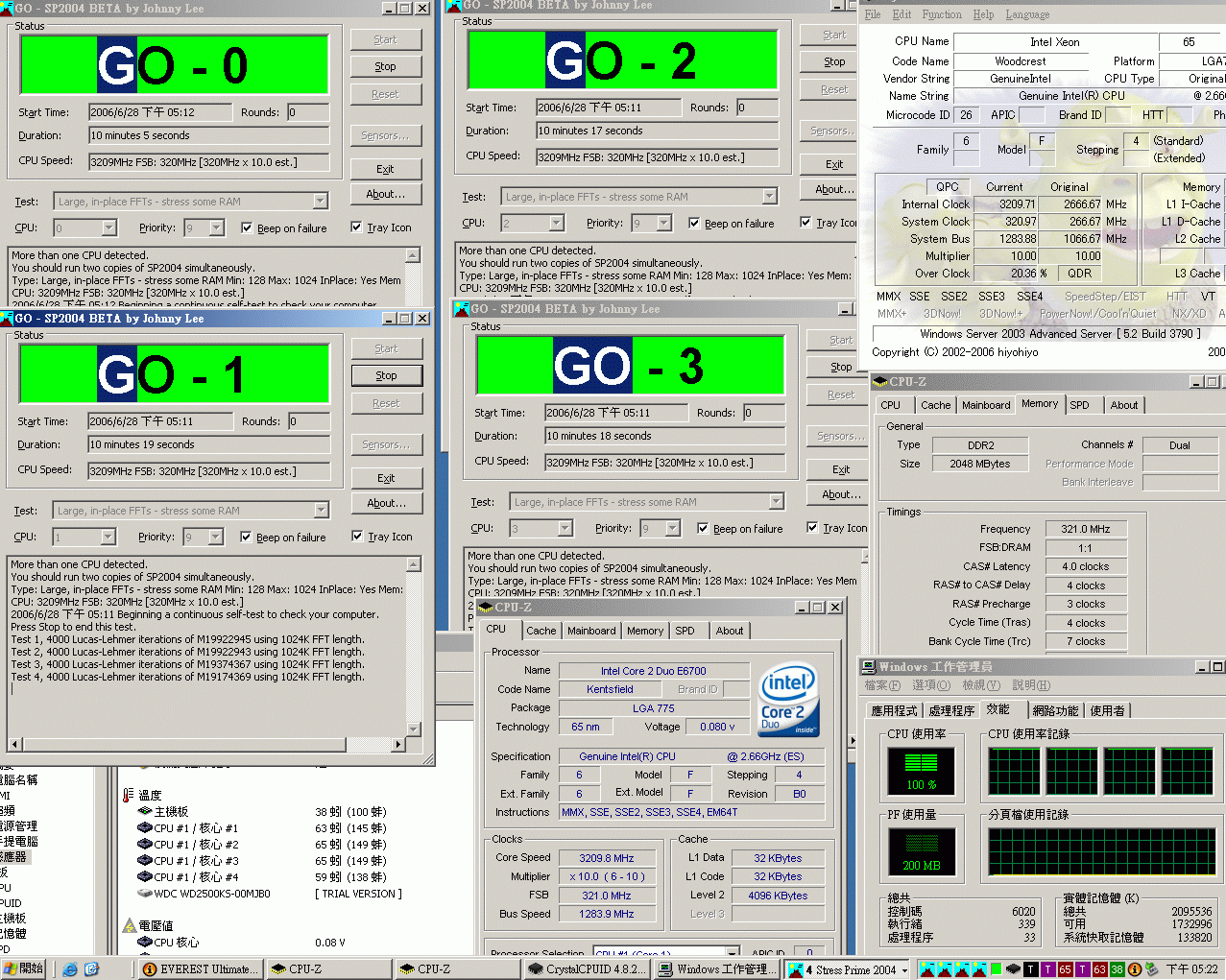Click Stop in the GO - 1 window
This screenshot has height=980, width=1226.
(x=386, y=375)
